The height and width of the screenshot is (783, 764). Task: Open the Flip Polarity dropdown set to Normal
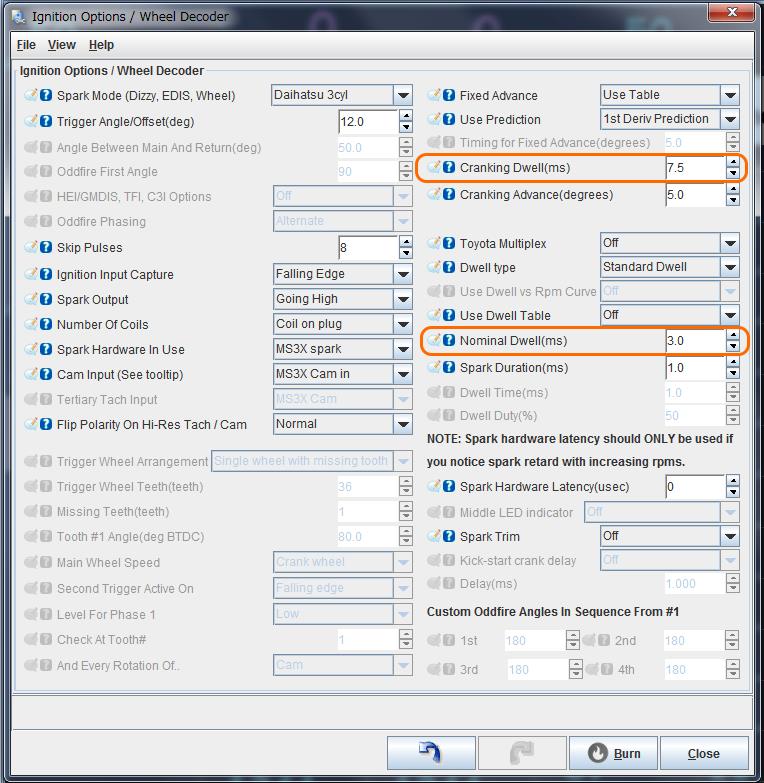point(343,424)
